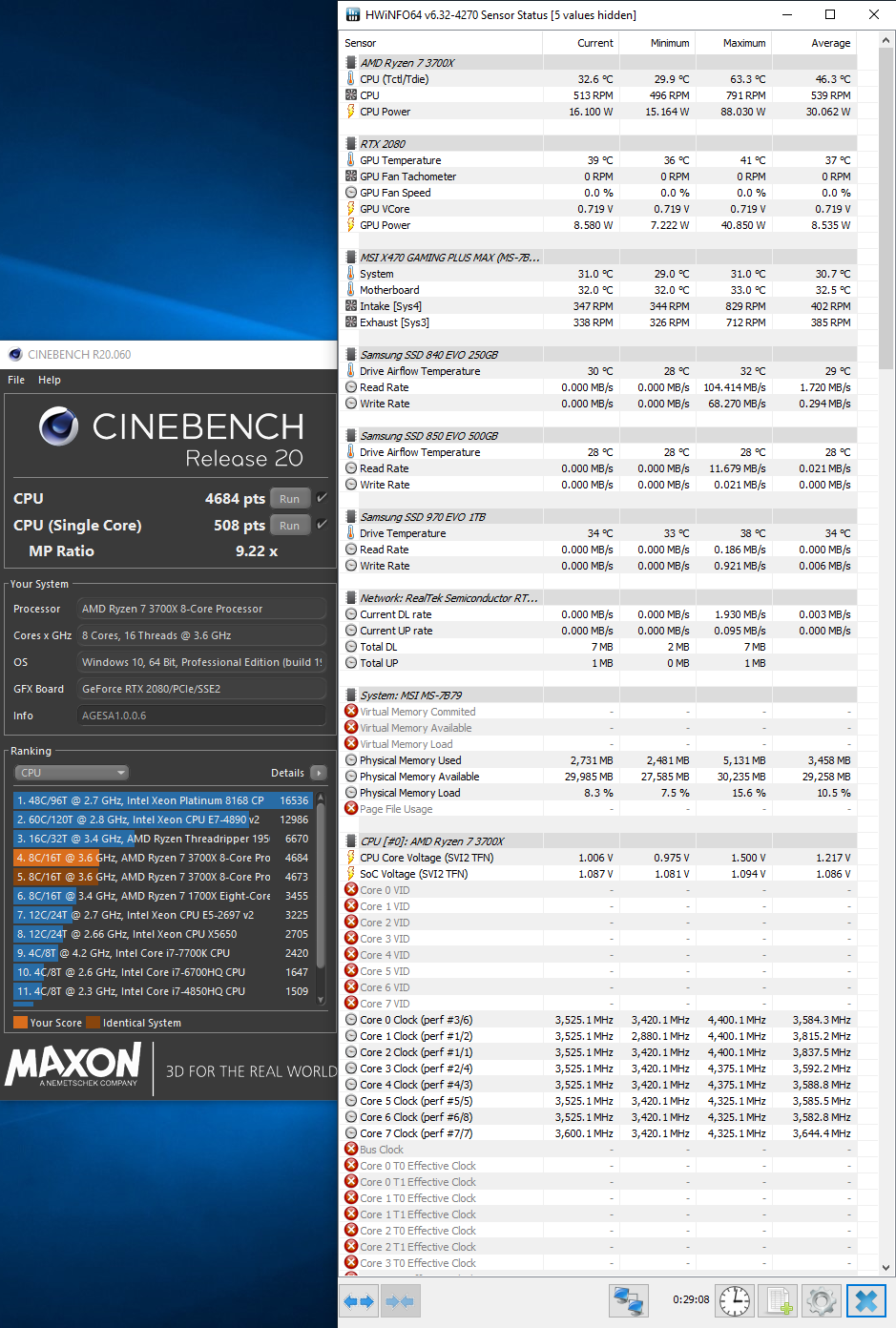Click the blue X close sensors button
The width and height of the screenshot is (896, 1328).
(866, 1300)
